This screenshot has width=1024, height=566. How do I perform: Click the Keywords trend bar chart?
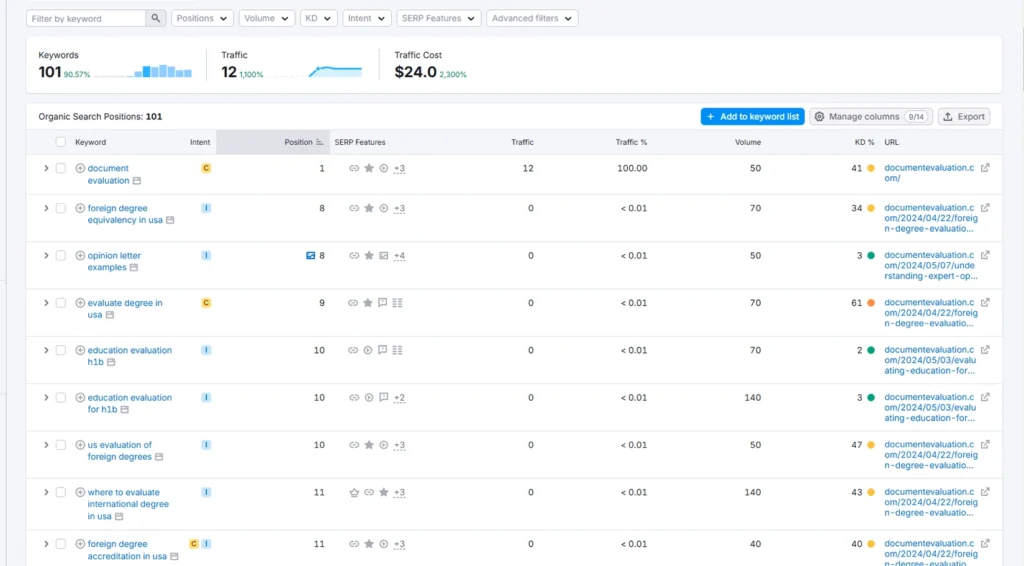point(143,71)
